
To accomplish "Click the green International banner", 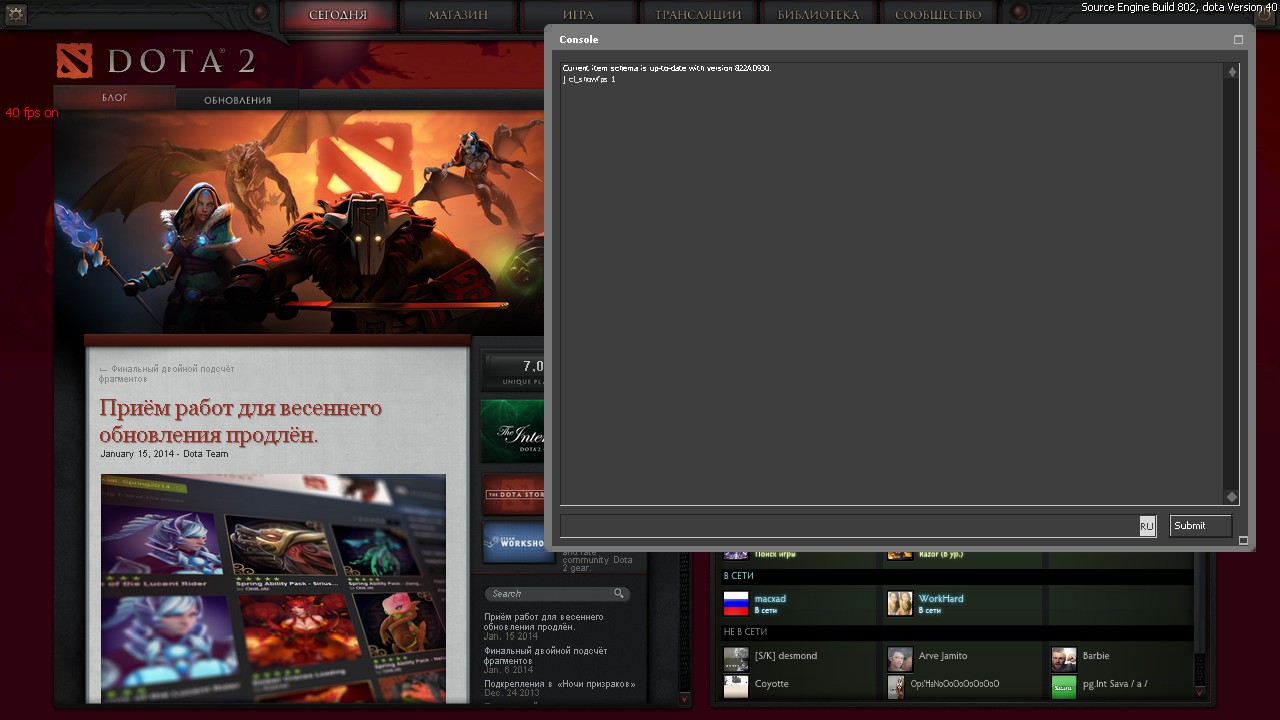I will 512,432.
